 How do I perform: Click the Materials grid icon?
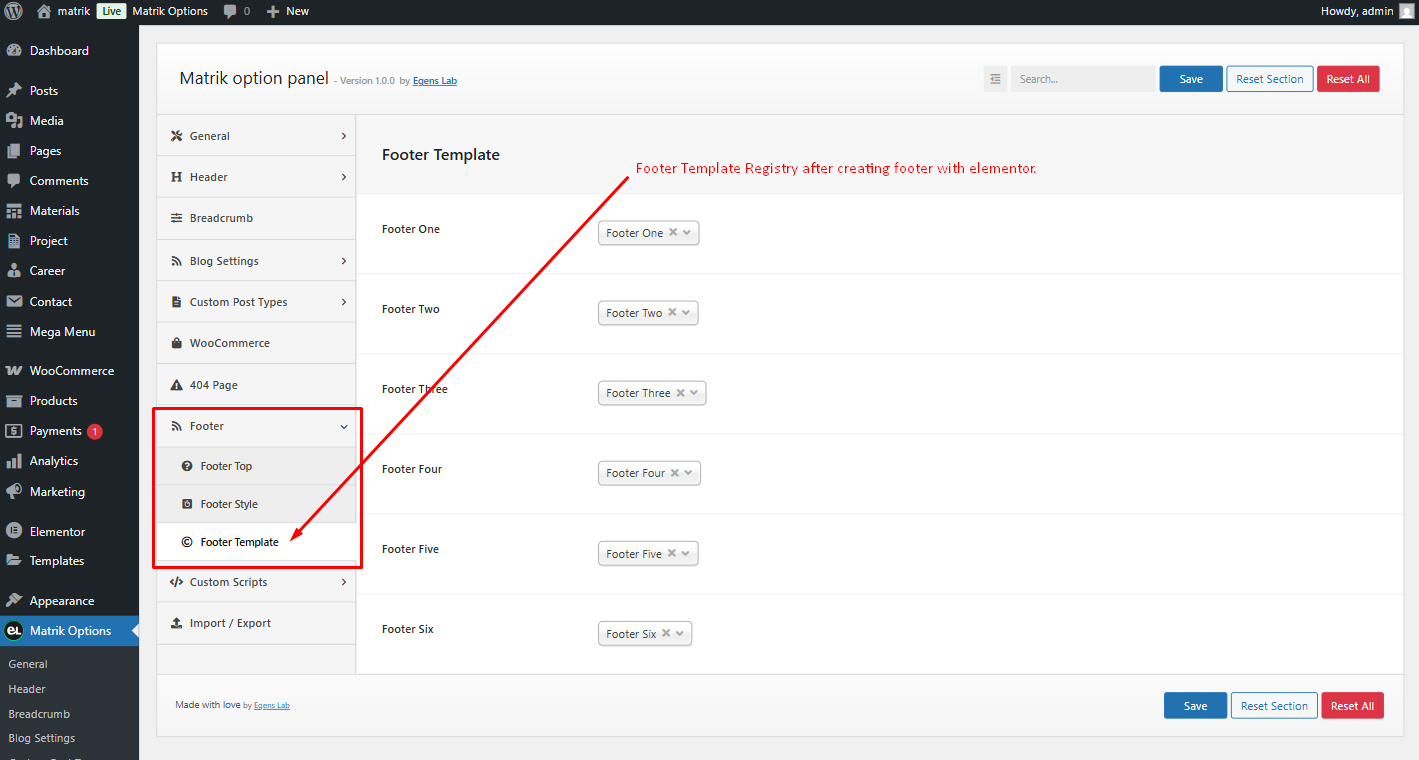coord(14,211)
